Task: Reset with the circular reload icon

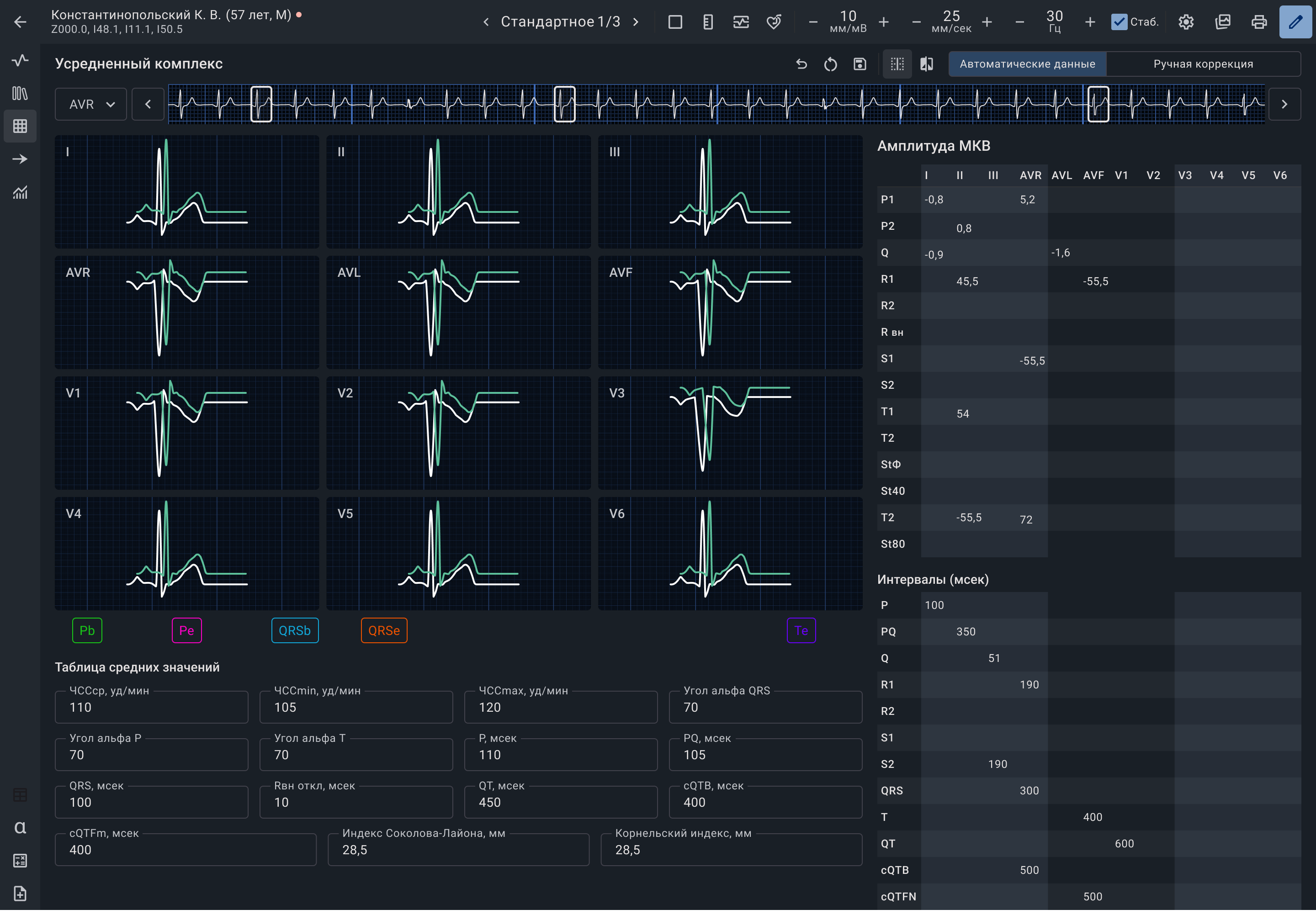Action: point(831,63)
